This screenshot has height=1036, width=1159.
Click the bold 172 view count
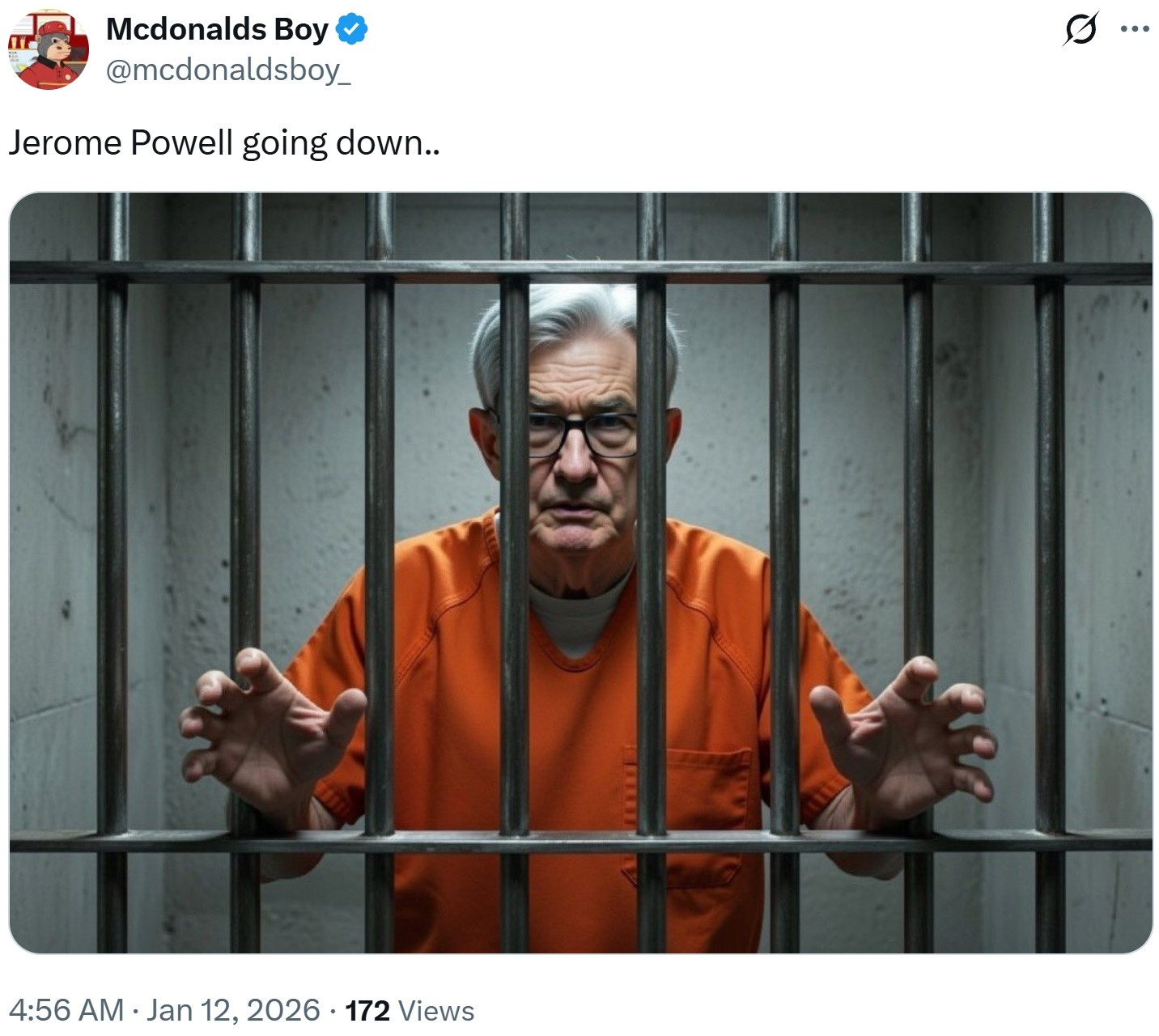(367, 1011)
